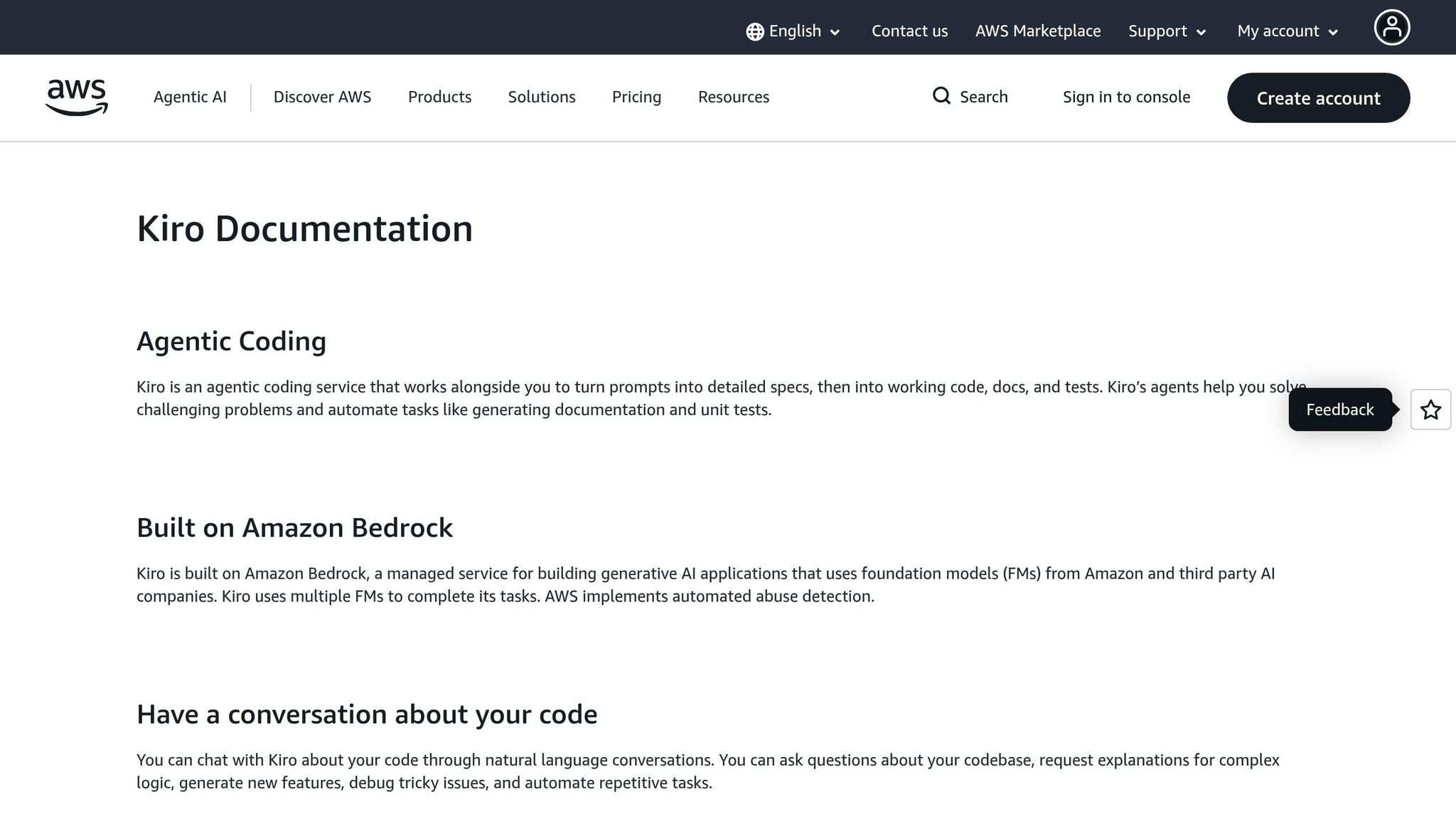Open the Resources menu
The image size is (1456, 819).
(733, 97)
